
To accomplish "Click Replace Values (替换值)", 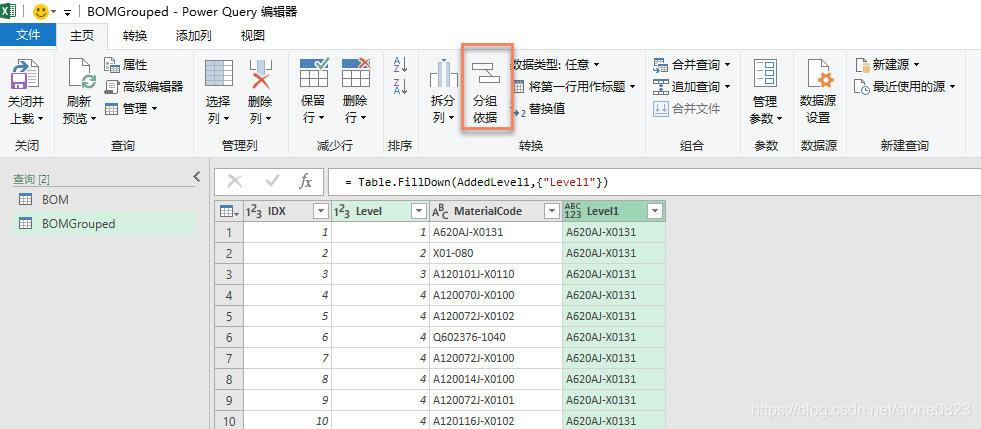I will tap(539, 108).
